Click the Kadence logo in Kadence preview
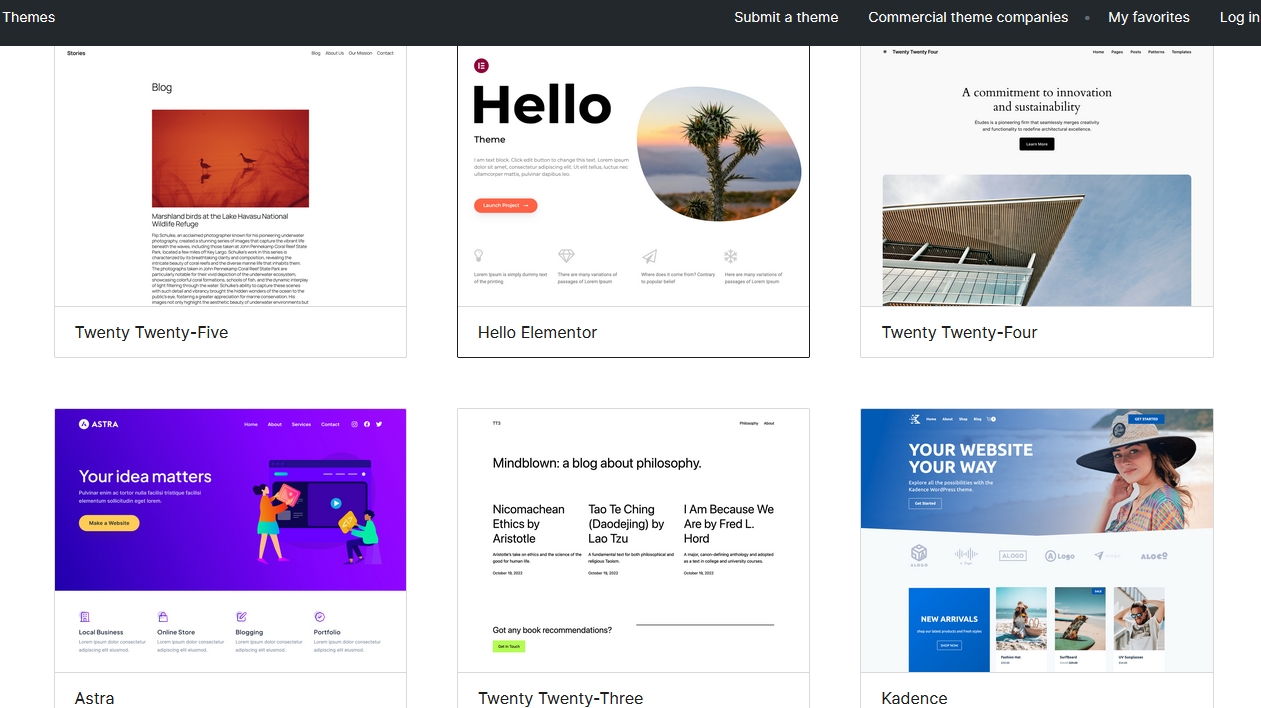The image size is (1261, 708). coord(914,419)
